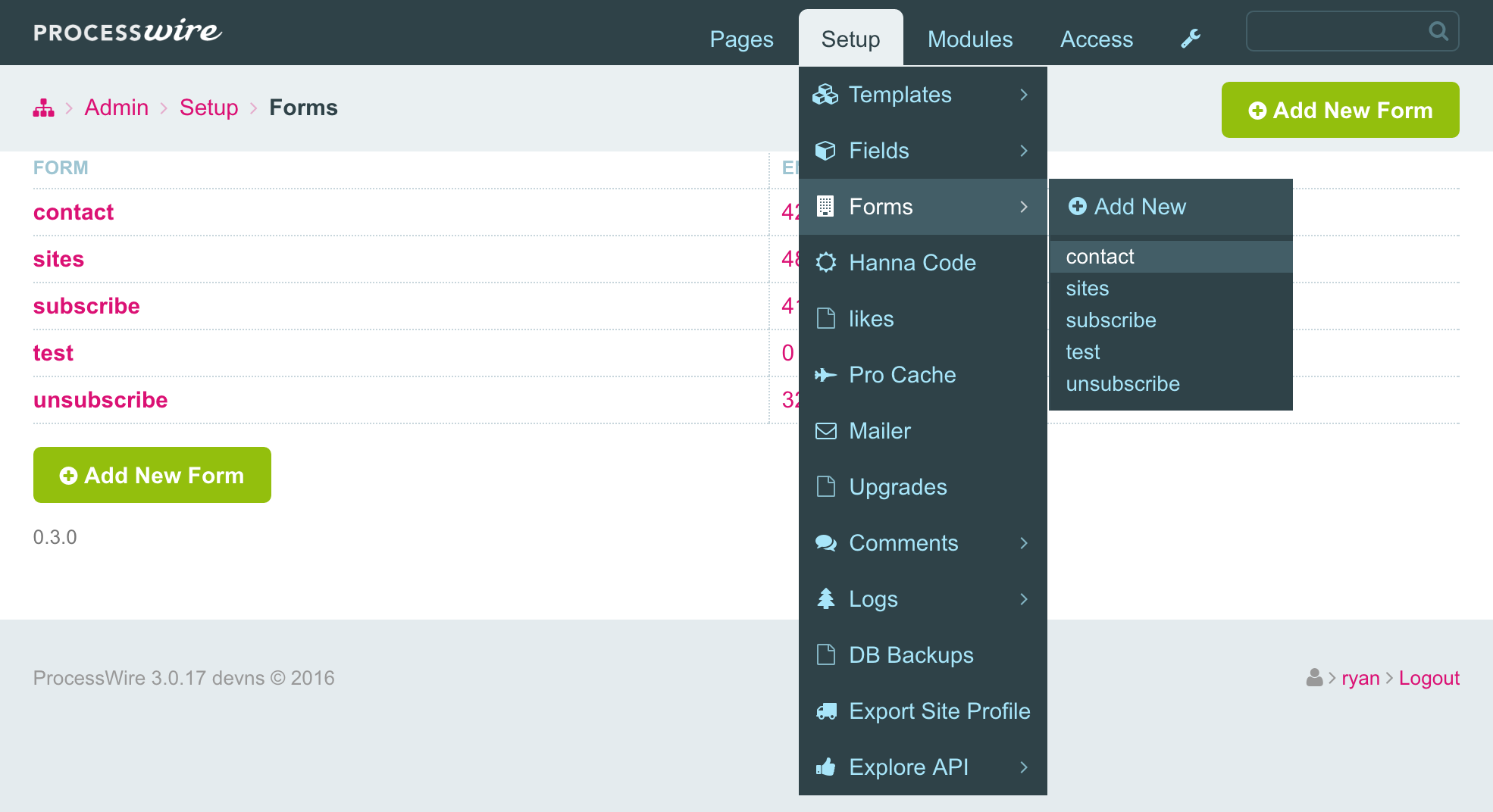Open the Modules navigation tab

[970, 39]
